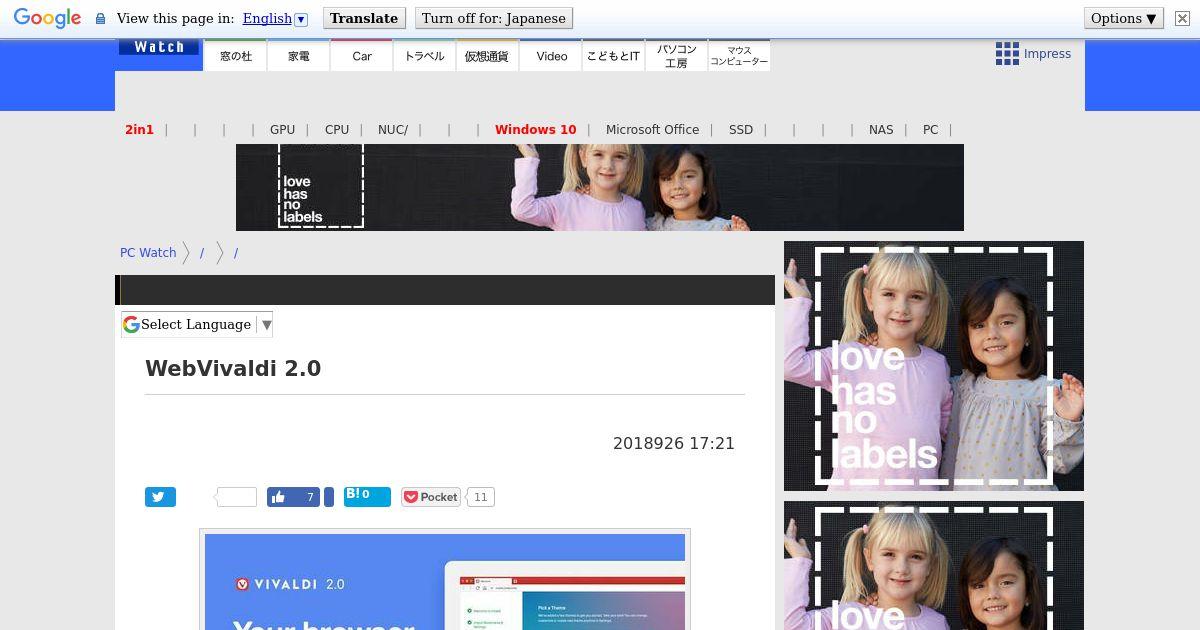Click the Pocket count 11

pyautogui.click(x=481, y=497)
